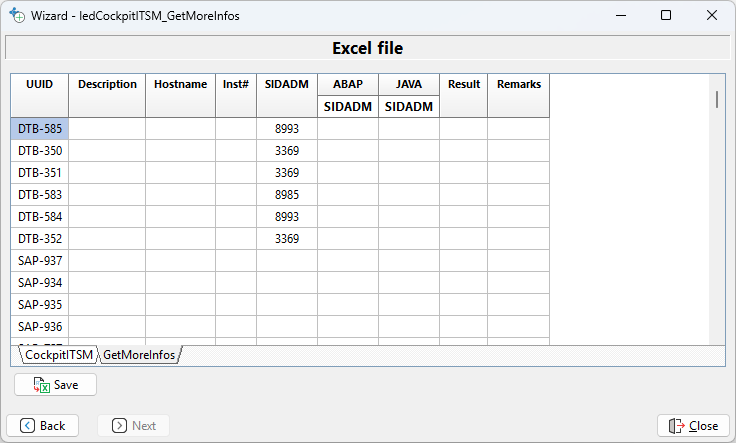736x443 pixels.
Task: Switch to the GetMoreInfos sheet tab
Action: pyautogui.click(x=139, y=355)
